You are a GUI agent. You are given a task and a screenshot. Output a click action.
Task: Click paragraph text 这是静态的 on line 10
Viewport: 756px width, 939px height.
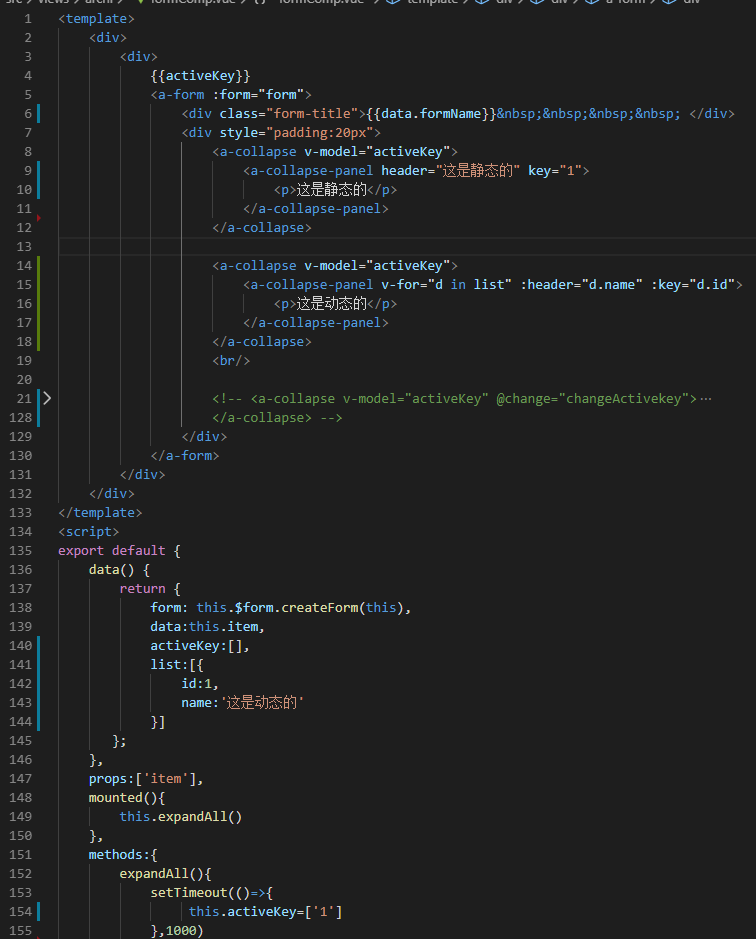[x=331, y=190]
